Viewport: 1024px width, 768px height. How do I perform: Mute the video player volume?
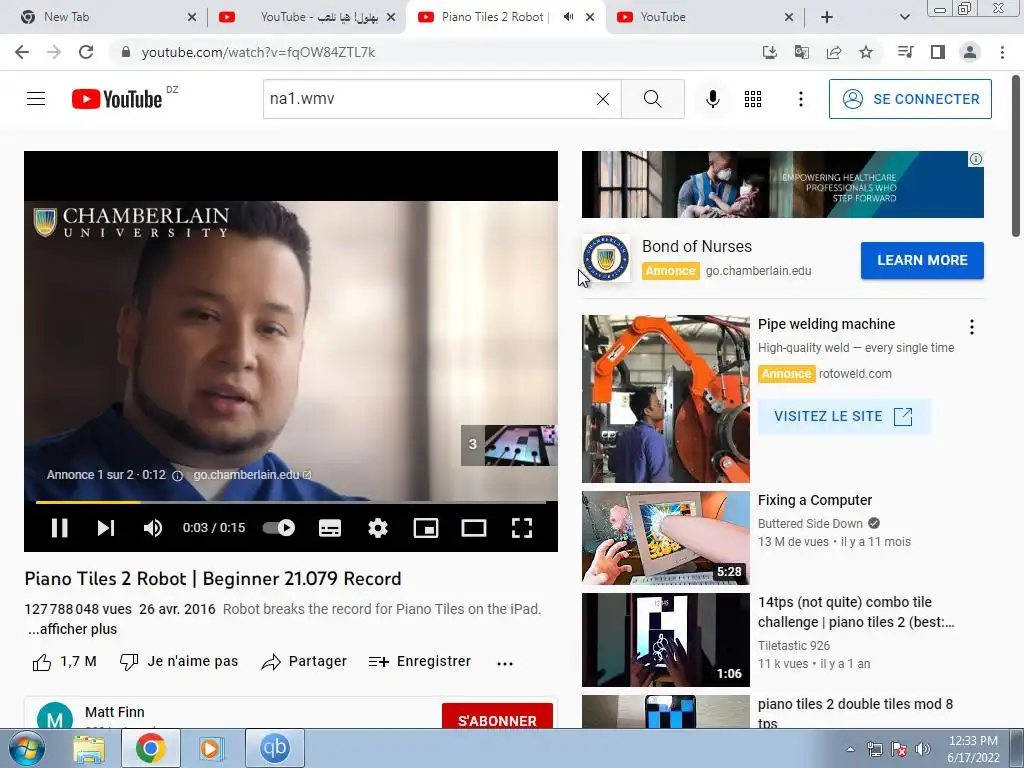pyautogui.click(x=152, y=528)
